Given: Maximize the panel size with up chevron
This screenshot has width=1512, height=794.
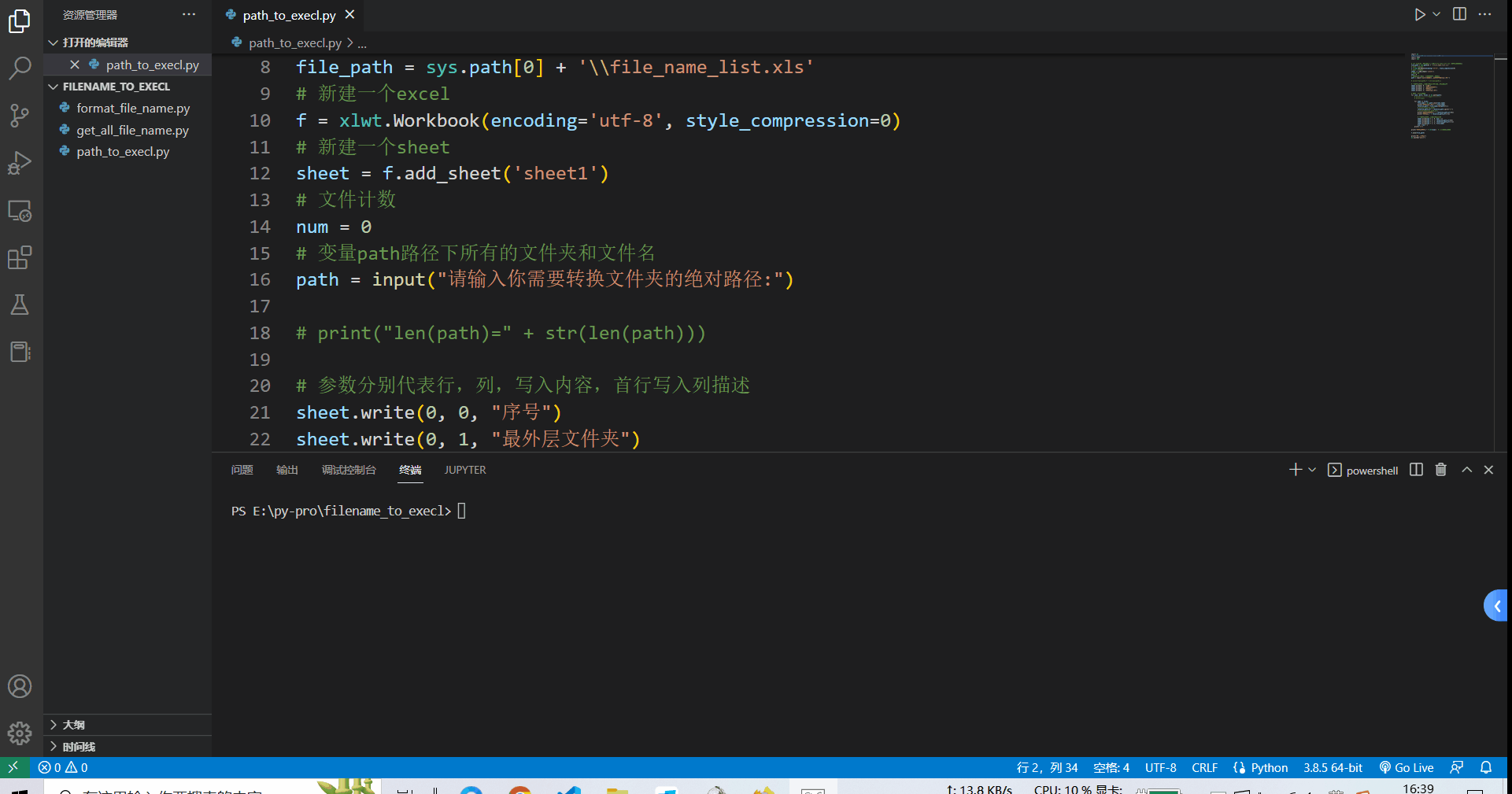Looking at the screenshot, I should point(1467,470).
